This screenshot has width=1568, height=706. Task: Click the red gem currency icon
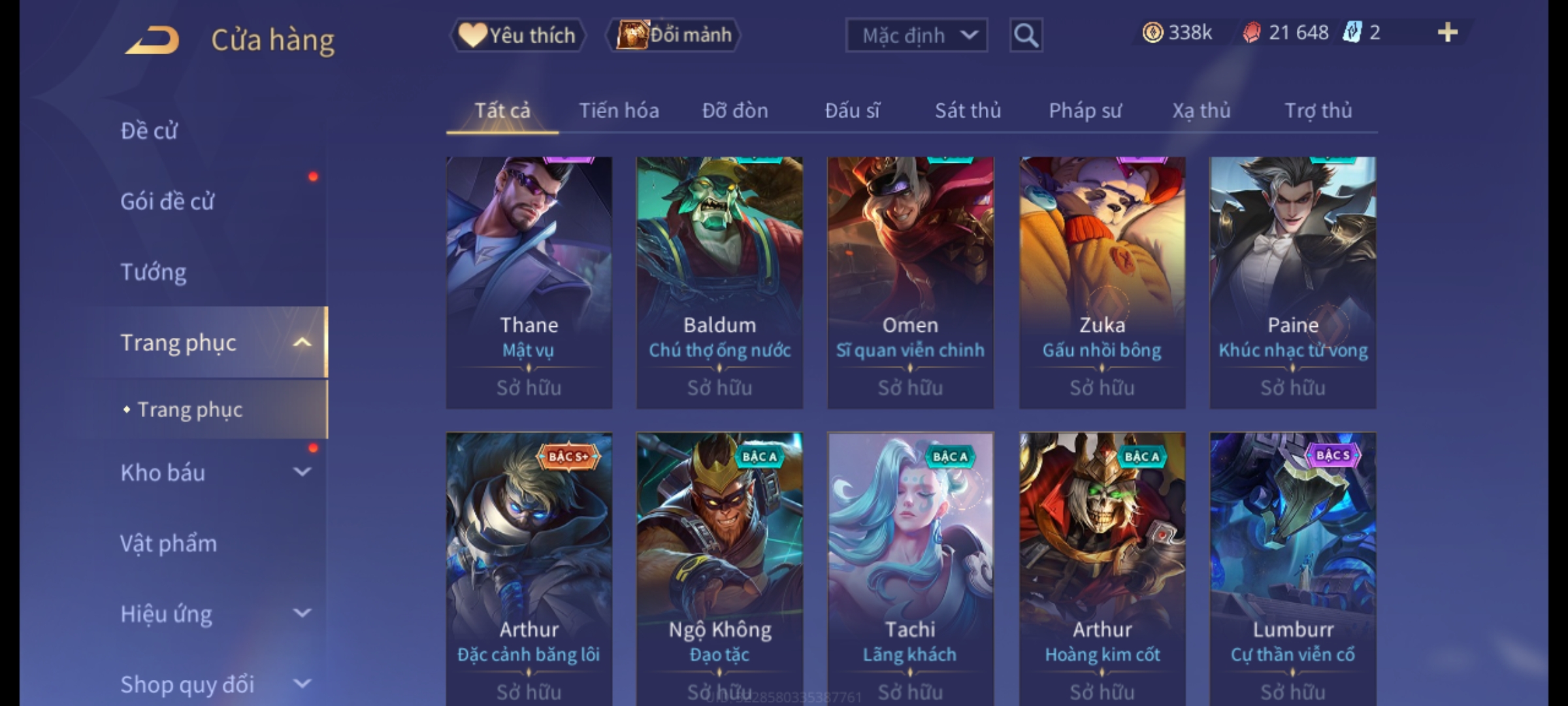coord(1252,32)
